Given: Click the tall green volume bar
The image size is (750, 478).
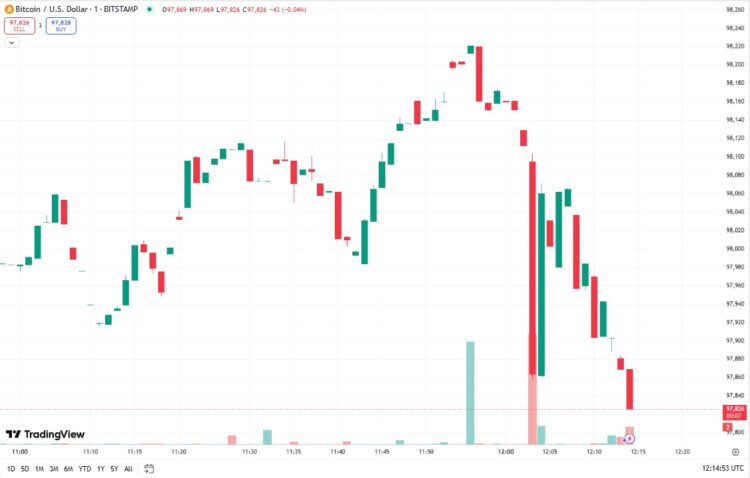Looking at the screenshot, I should pos(470,393).
